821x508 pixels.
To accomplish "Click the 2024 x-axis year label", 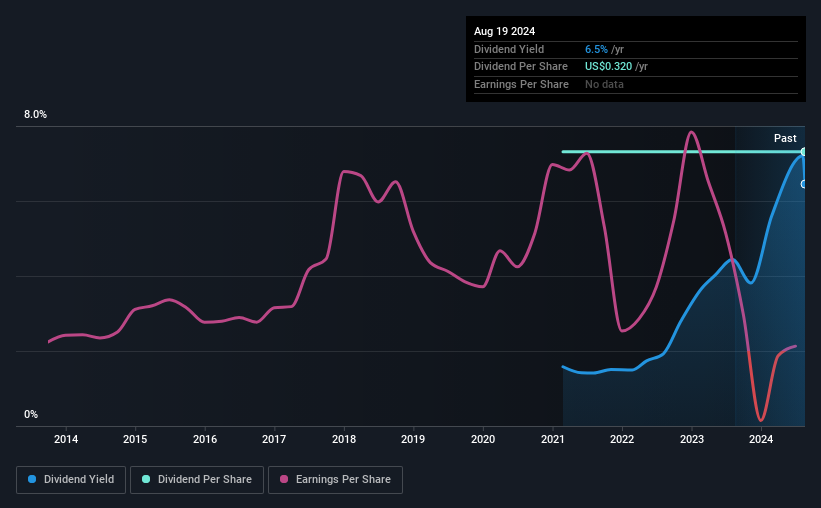I will [761, 439].
